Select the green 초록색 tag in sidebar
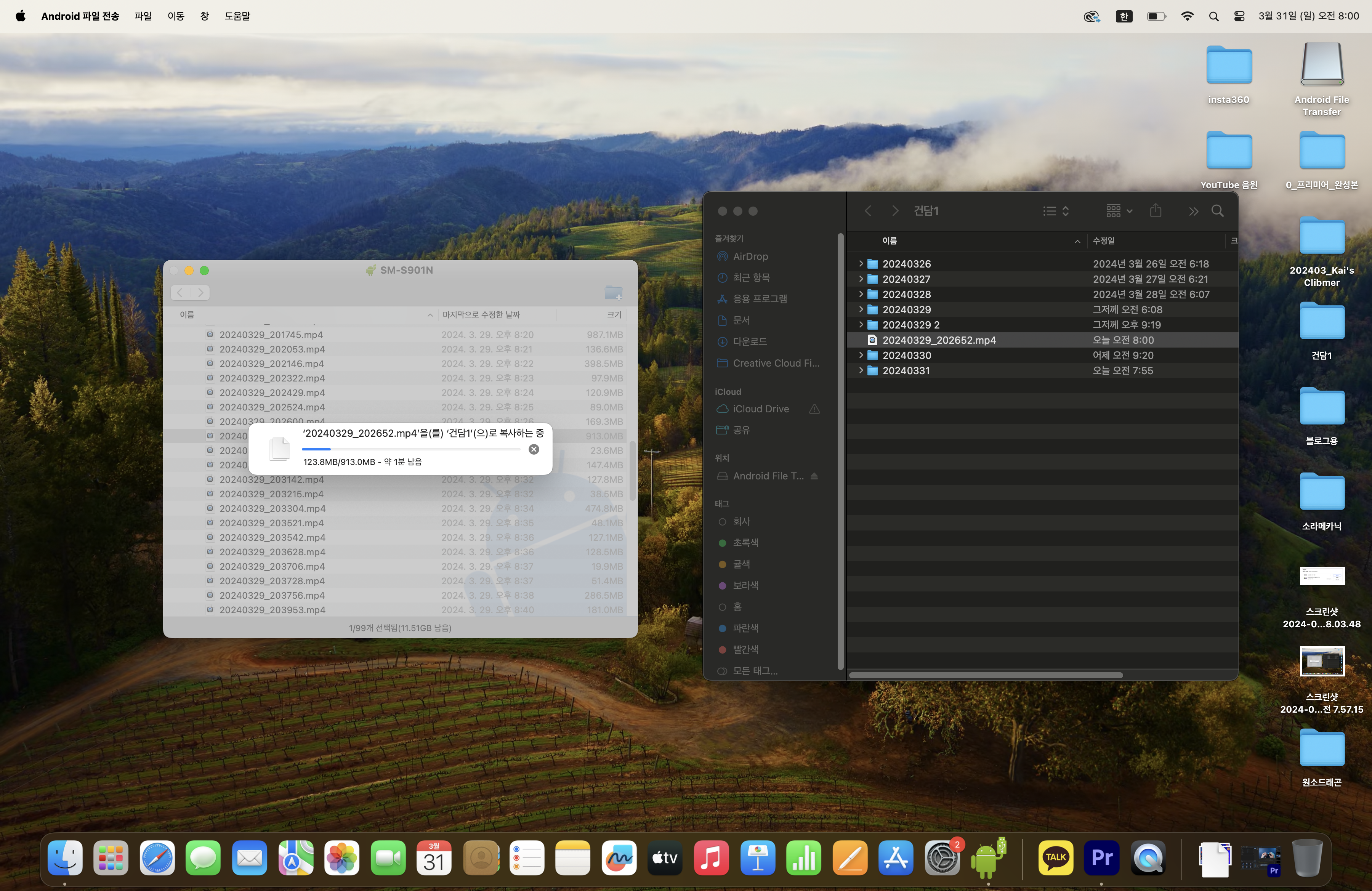This screenshot has height=891, width=1372. click(x=745, y=542)
